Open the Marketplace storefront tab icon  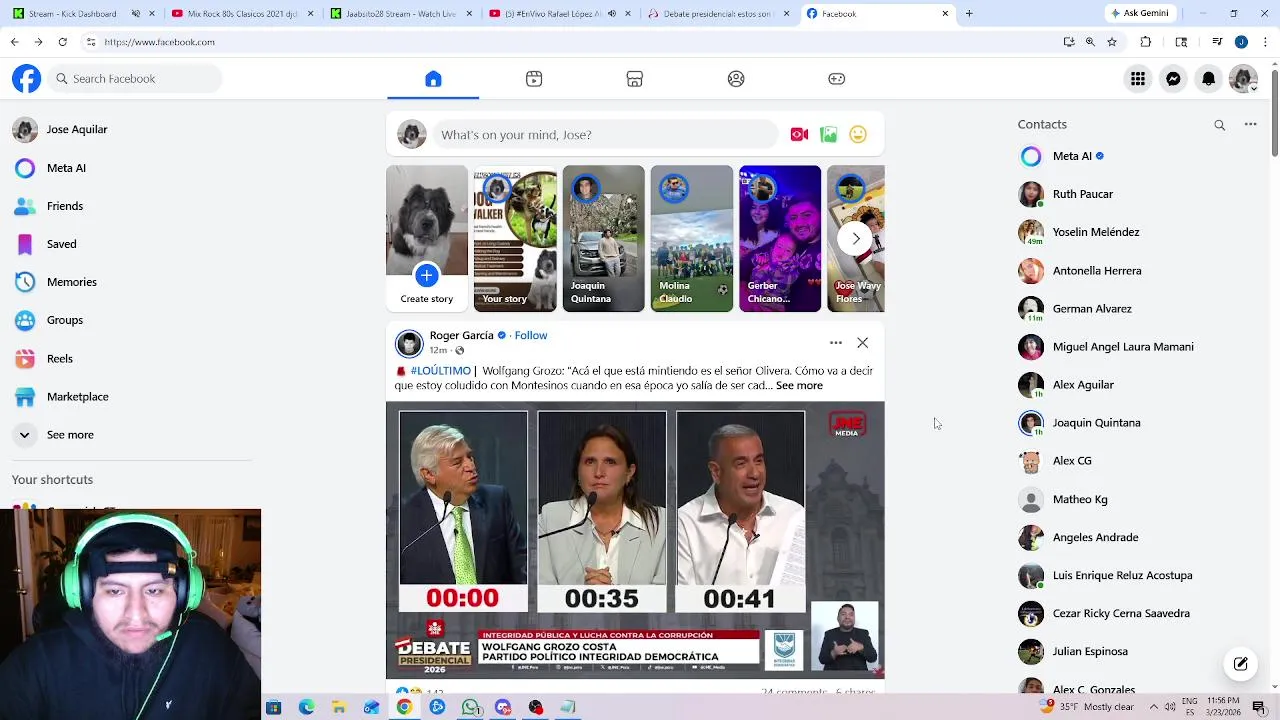pyautogui.click(x=635, y=79)
